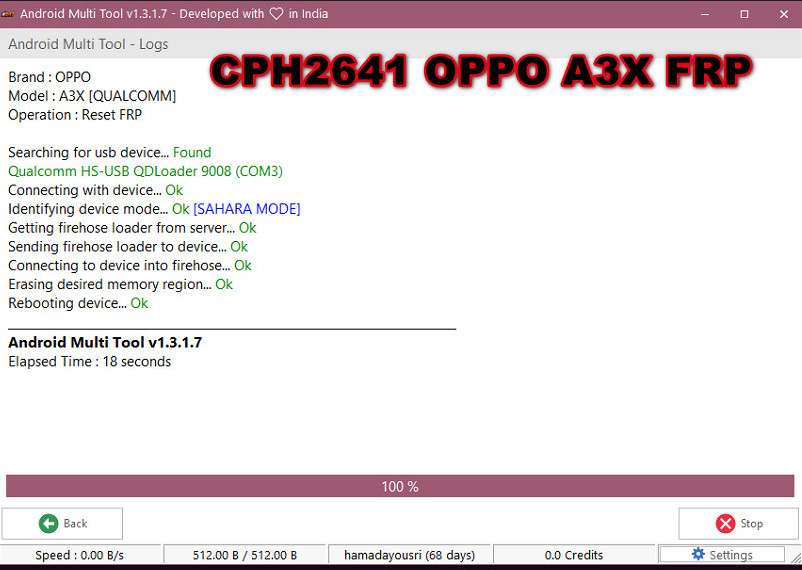Click the red X stop icon
This screenshot has height=570, width=802.
tap(725, 523)
